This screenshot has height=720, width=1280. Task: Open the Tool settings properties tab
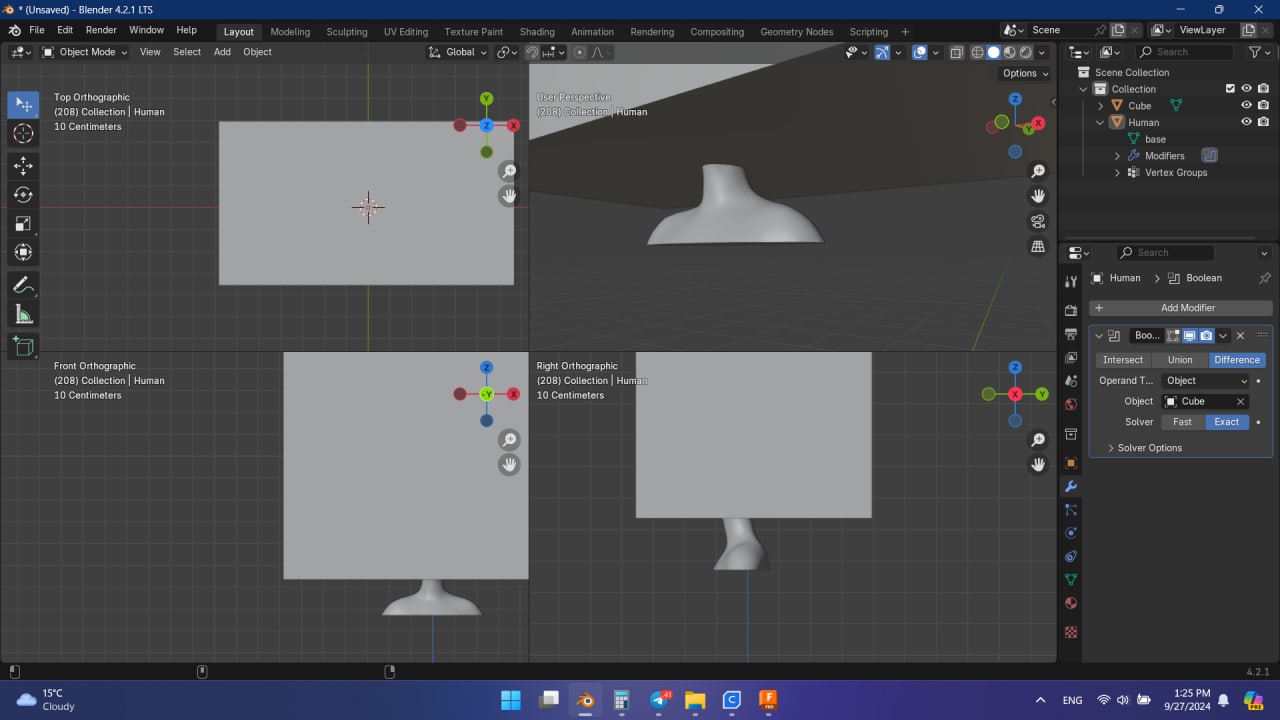point(1071,282)
